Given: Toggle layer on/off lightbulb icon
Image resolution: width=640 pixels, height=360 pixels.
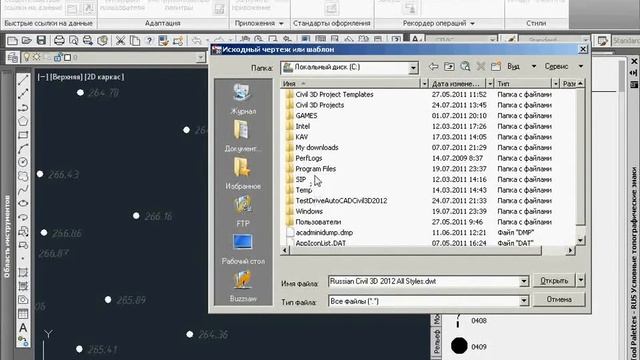Looking at the screenshot, I should pyautogui.click(x=27, y=58).
